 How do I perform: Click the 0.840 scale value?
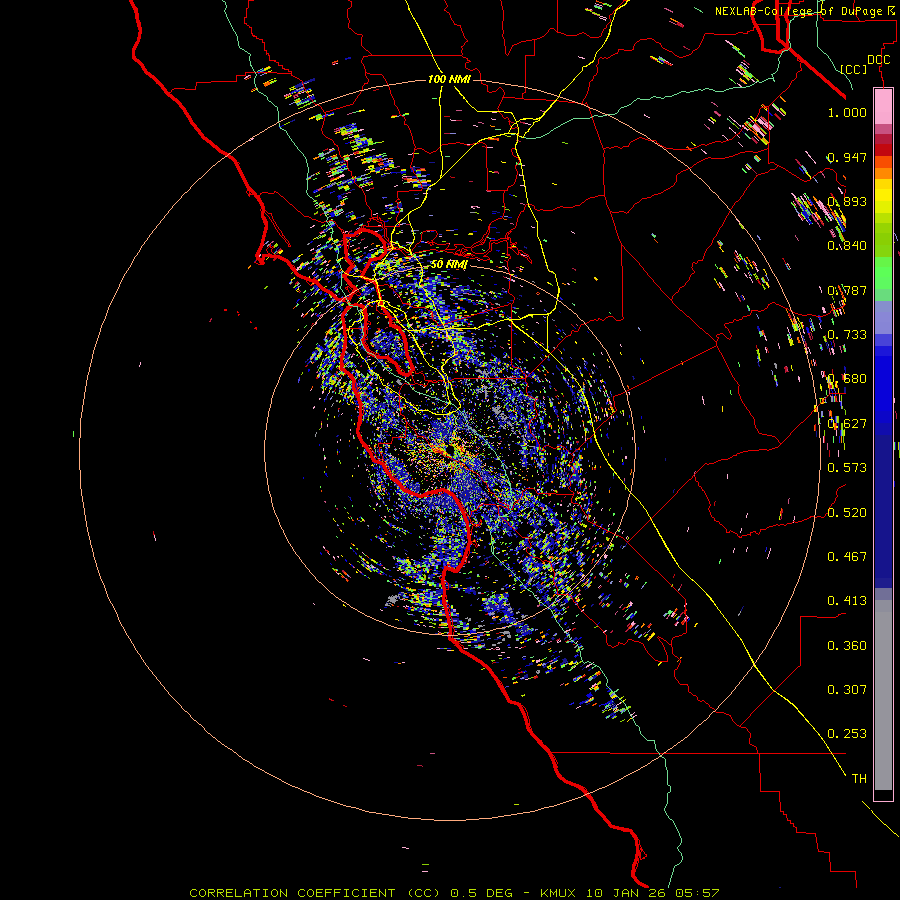coord(847,246)
